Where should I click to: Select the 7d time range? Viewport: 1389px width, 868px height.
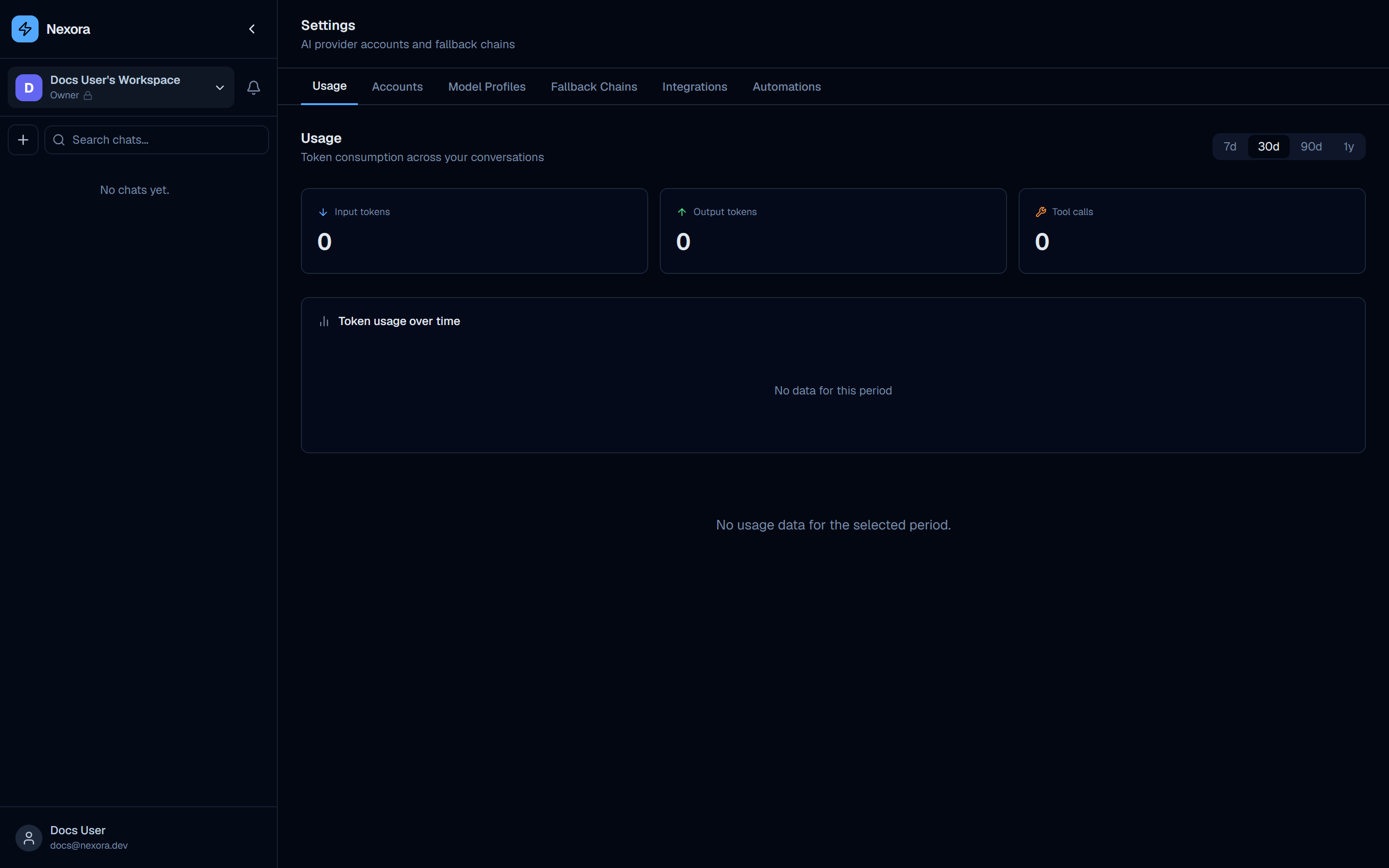tap(1229, 147)
